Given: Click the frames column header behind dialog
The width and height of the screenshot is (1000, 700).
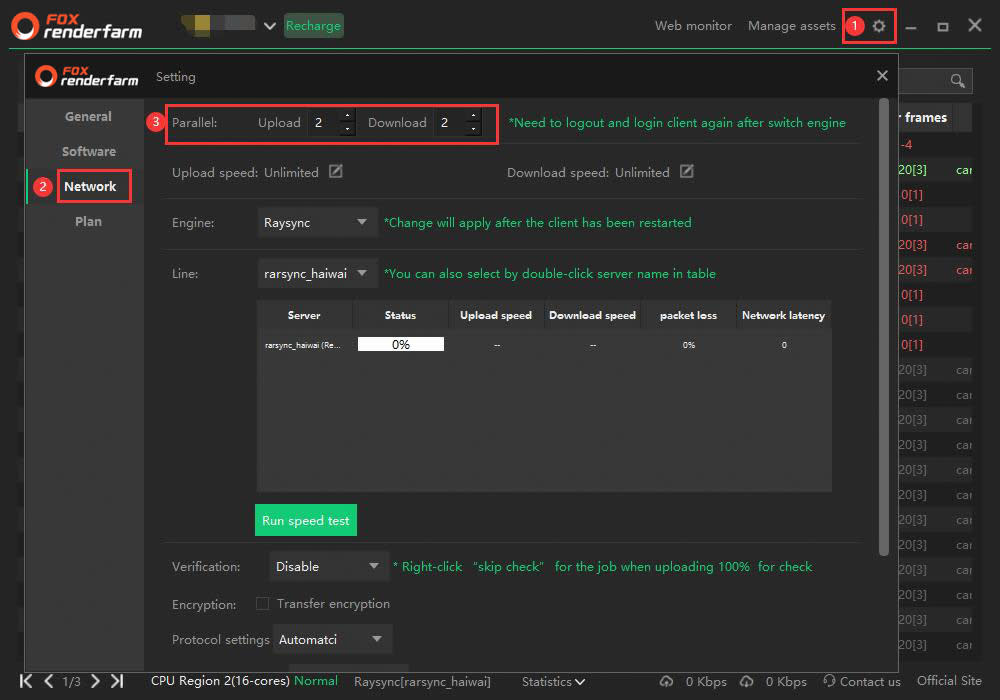Looking at the screenshot, I should coord(924,117).
